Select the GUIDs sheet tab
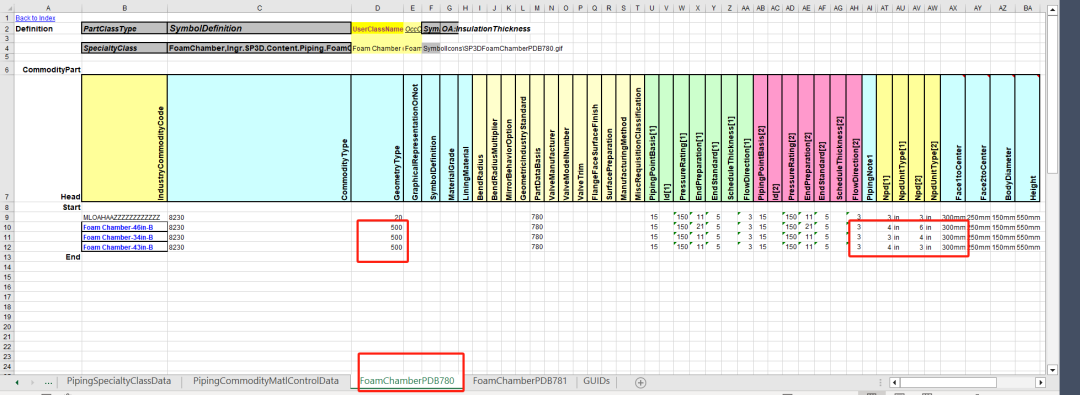The width and height of the screenshot is (1080, 395). click(x=596, y=381)
